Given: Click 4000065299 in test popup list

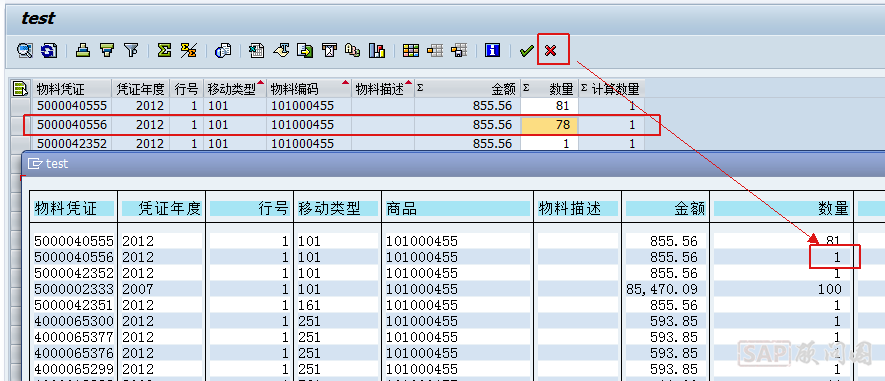Looking at the screenshot, I should [73, 370].
